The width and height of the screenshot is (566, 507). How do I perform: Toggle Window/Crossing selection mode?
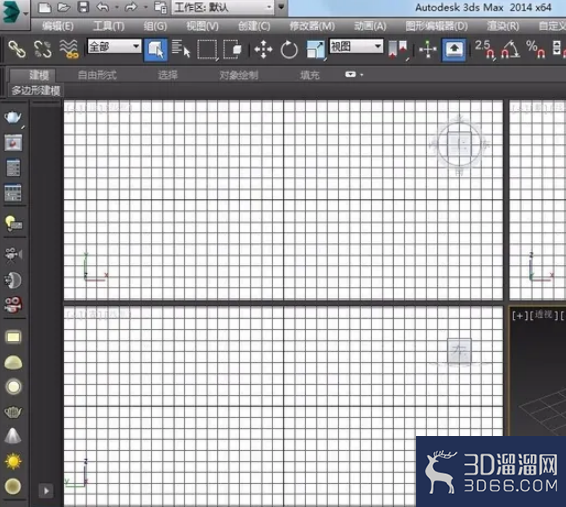[x=232, y=49]
